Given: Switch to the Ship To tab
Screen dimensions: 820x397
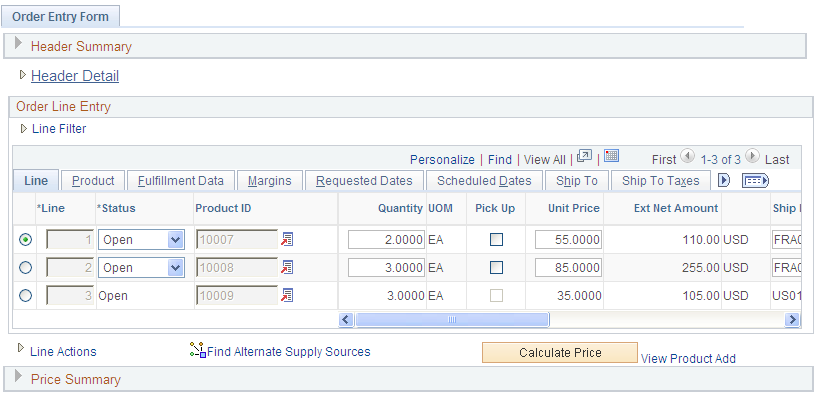Looking at the screenshot, I should tap(577, 180).
